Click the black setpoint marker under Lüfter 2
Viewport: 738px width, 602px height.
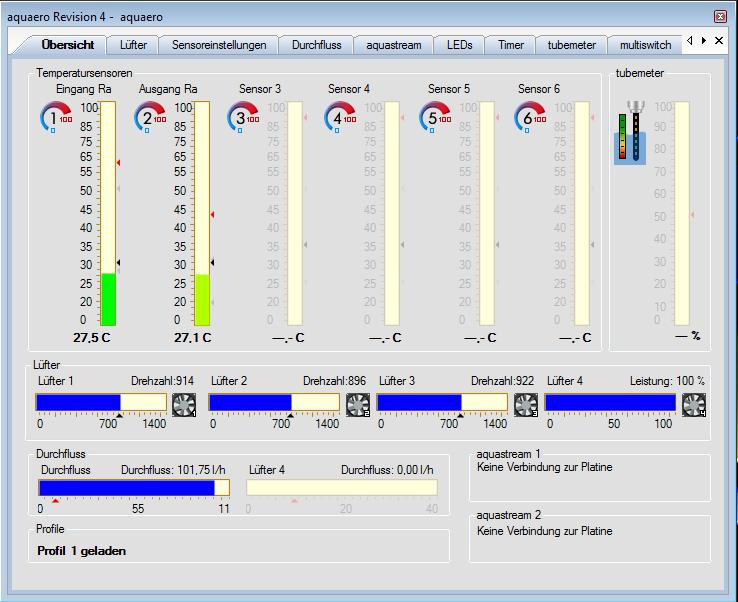pyautogui.click(x=290, y=415)
